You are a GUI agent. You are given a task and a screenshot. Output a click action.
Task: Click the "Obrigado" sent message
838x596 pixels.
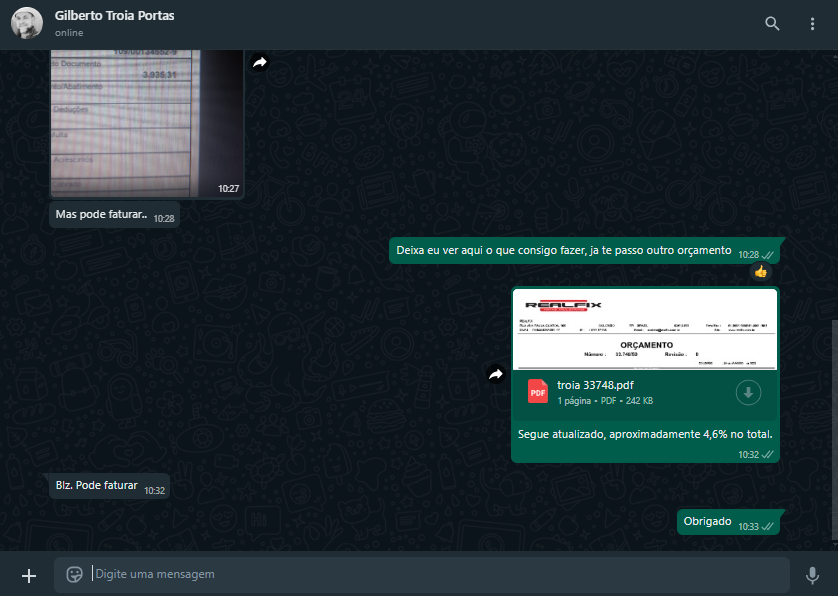[x=708, y=522]
